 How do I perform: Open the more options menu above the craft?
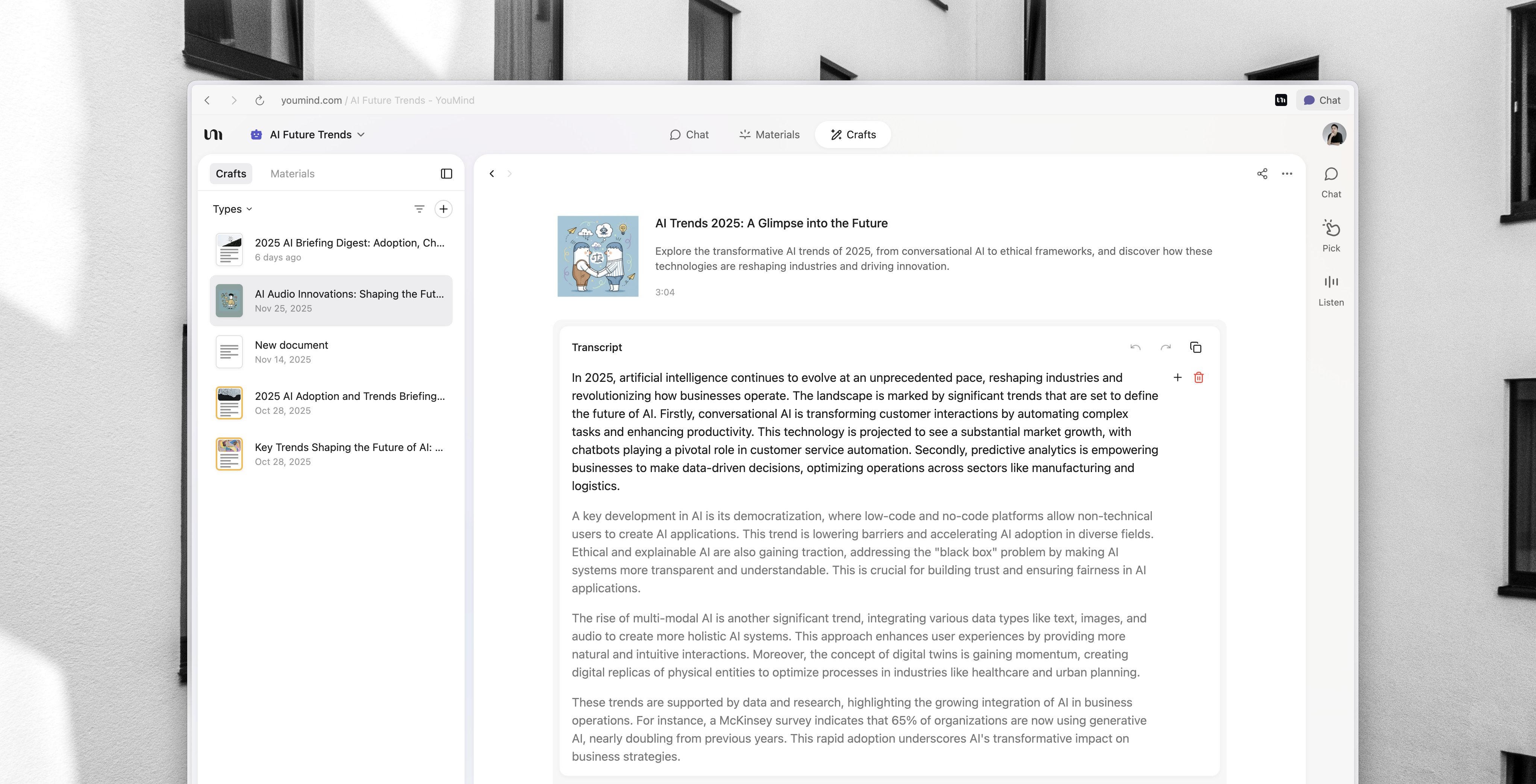click(x=1287, y=174)
